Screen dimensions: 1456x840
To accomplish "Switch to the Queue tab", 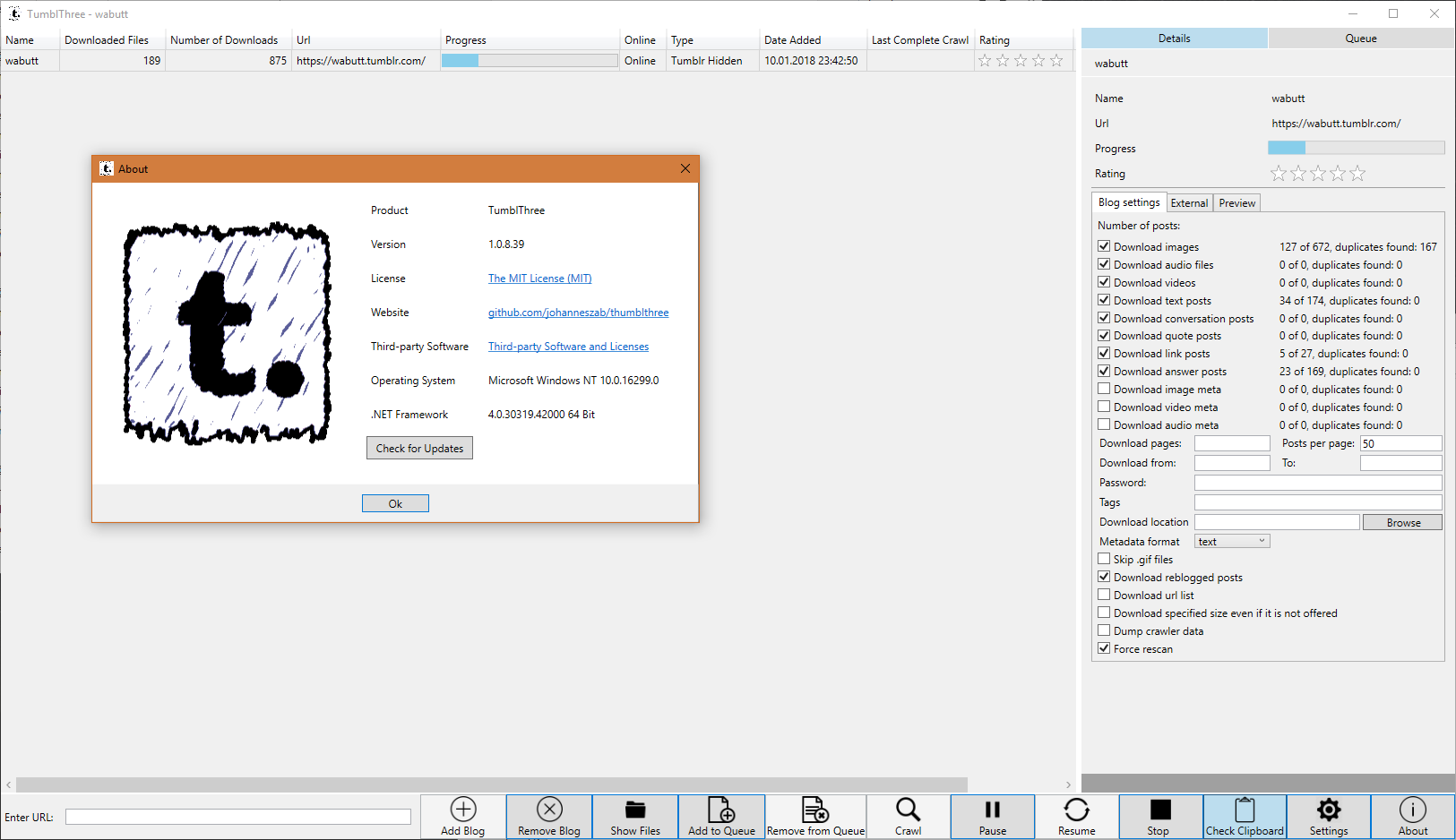I will 1361,39.
